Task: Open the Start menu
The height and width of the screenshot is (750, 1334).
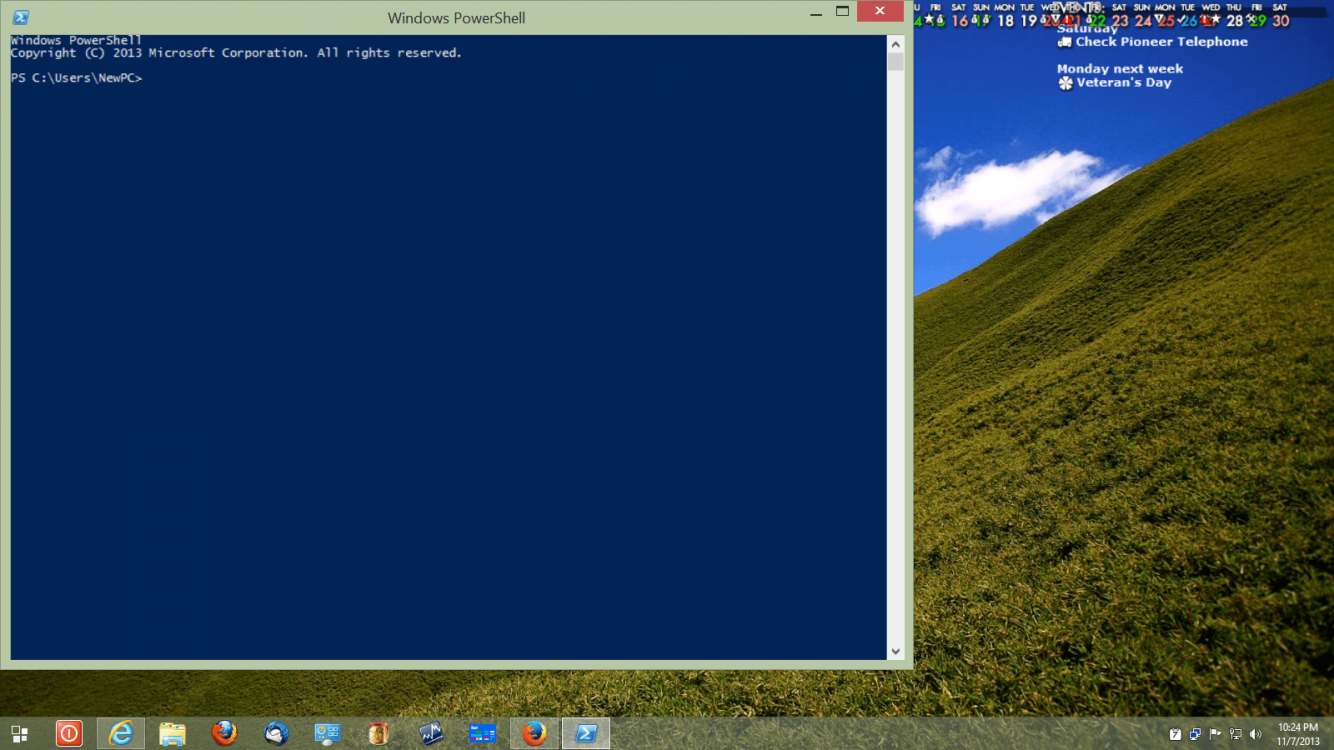Action: [x=19, y=733]
